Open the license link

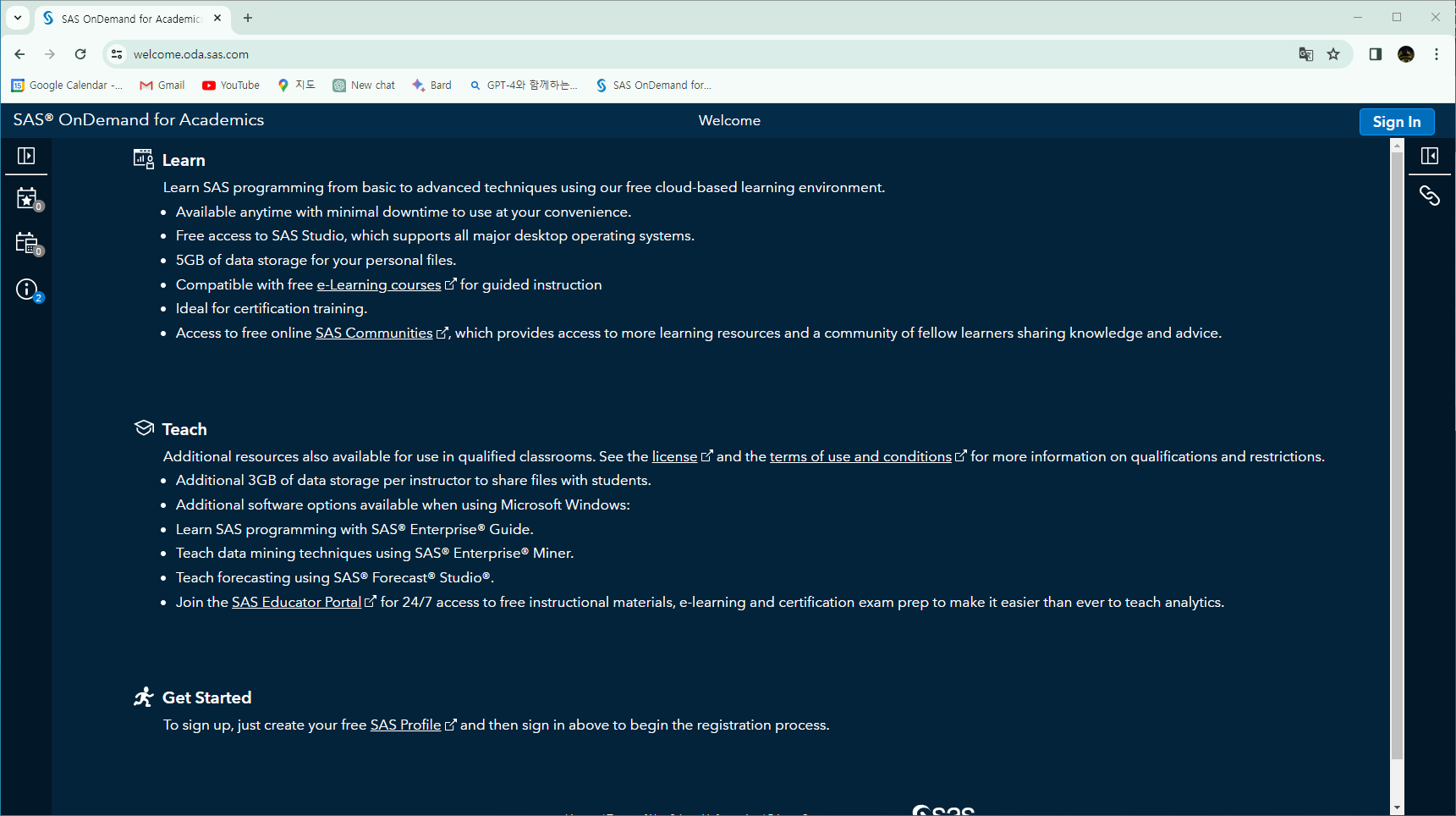(x=674, y=456)
